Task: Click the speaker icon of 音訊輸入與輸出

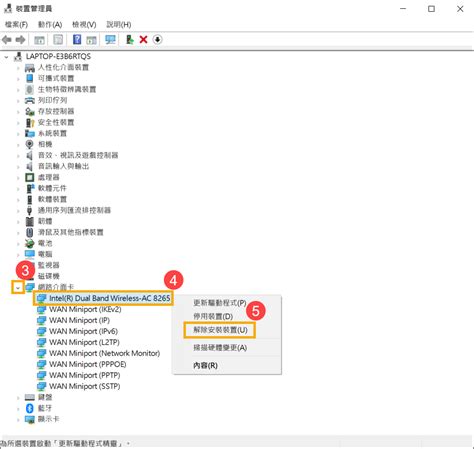Action: click(30, 166)
